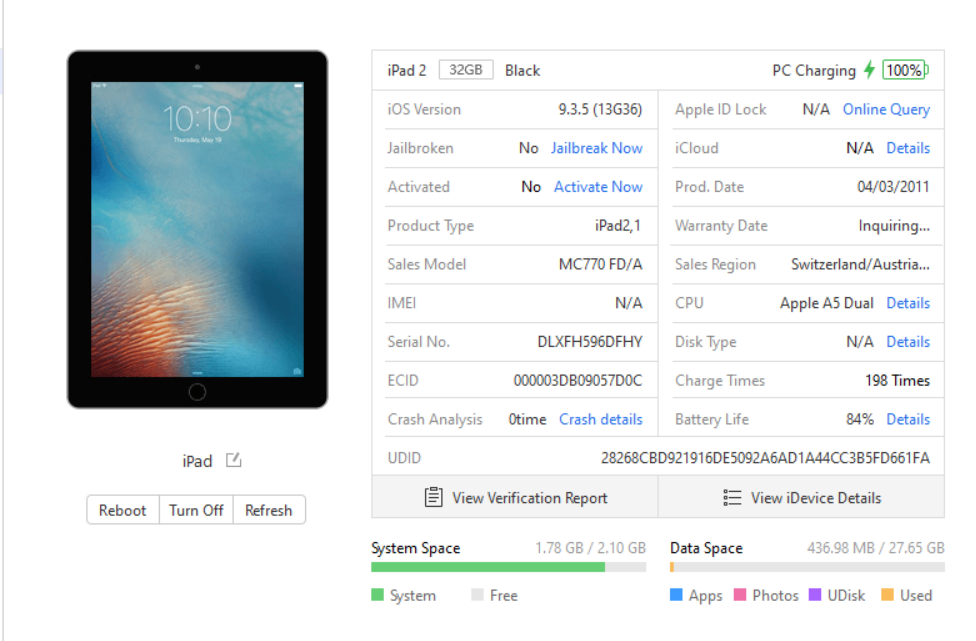Viewport: 976px width, 641px height.
Task: Open Battery Life Details link
Action: [908, 419]
